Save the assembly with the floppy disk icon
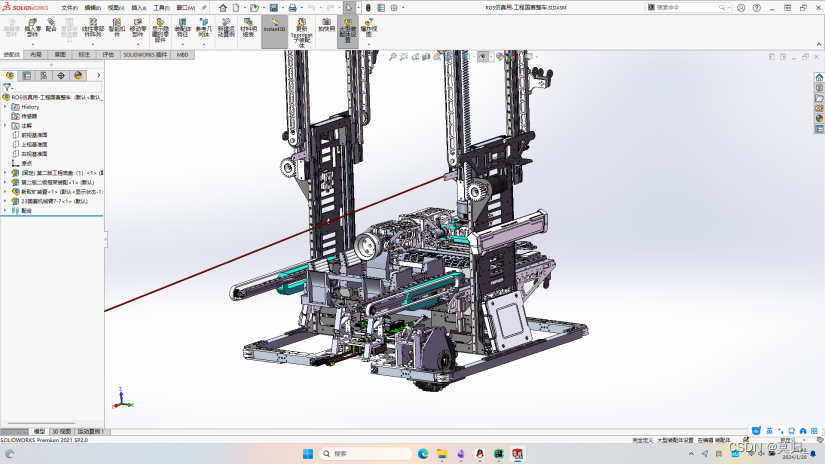This screenshot has height=464, width=825. pyautogui.click(x=274, y=8)
